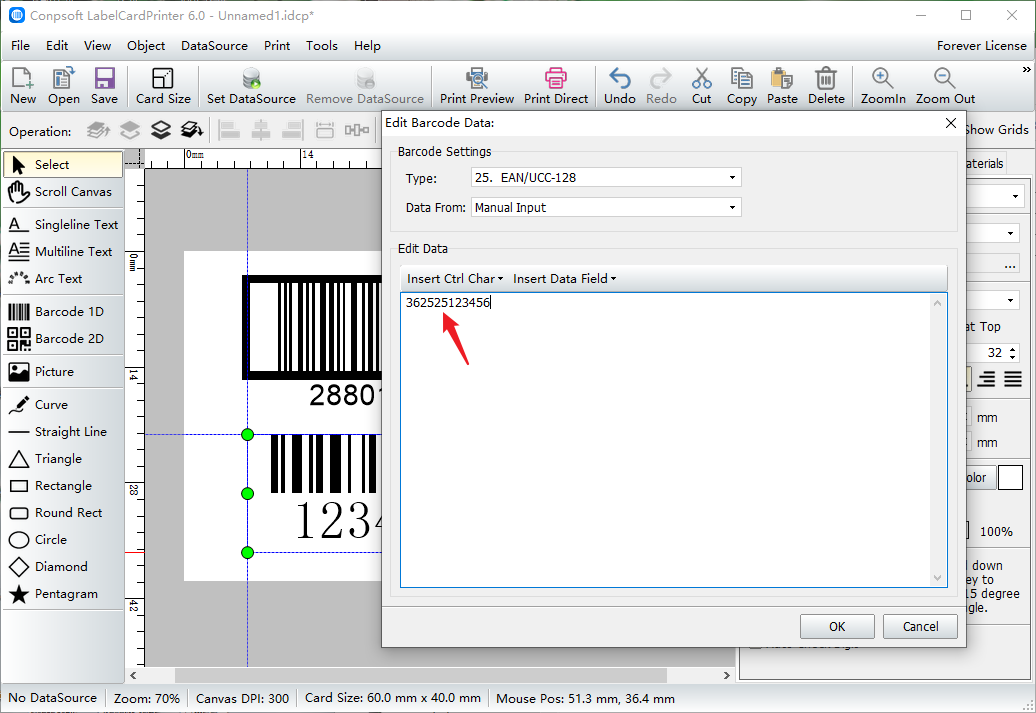Click the justify alignment icon
The width and height of the screenshot is (1036, 713).
(1013, 379)
